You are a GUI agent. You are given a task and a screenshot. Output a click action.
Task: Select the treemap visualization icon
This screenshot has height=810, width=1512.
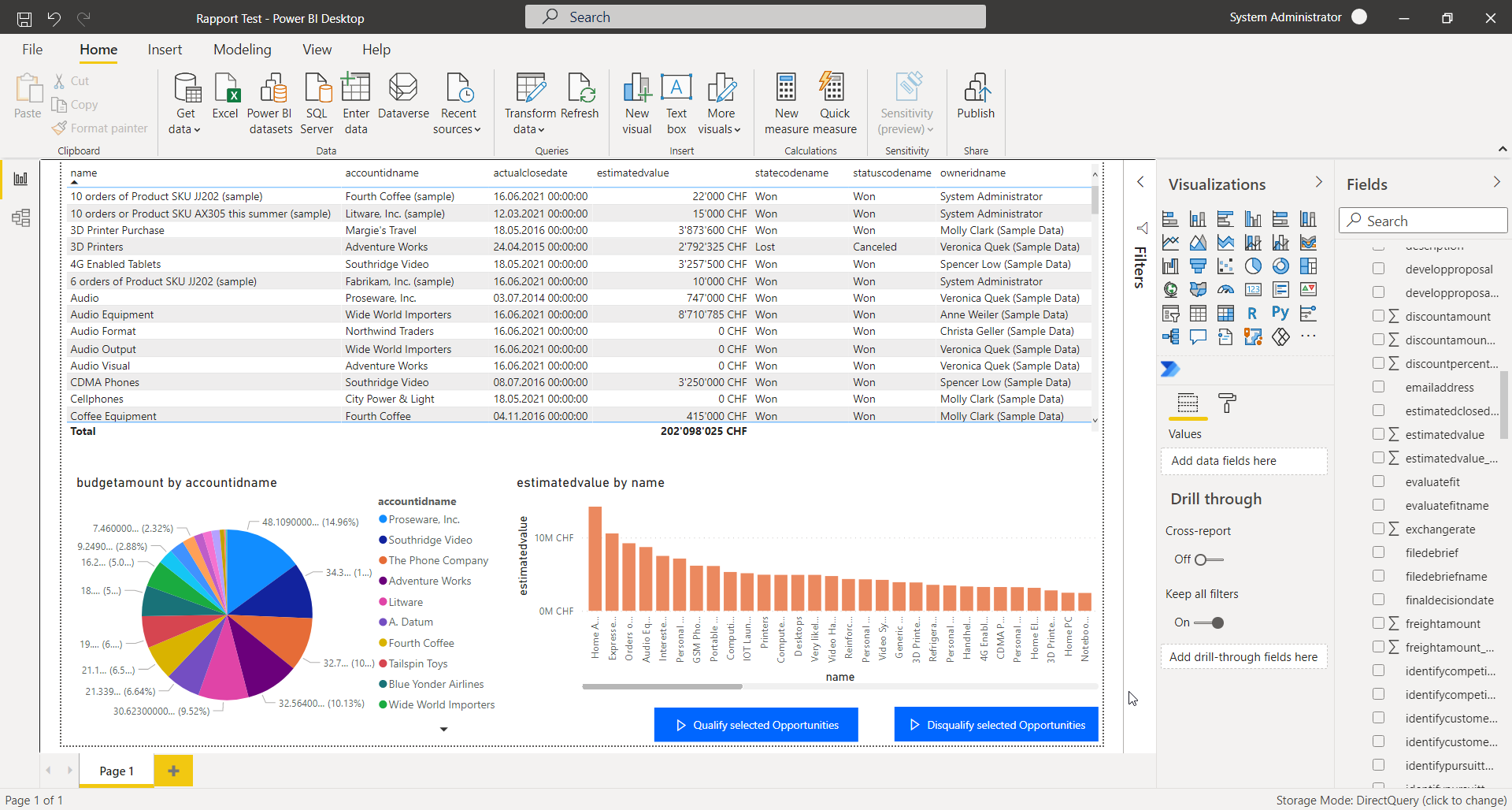pyautogui.click(x=1308, y=266)
